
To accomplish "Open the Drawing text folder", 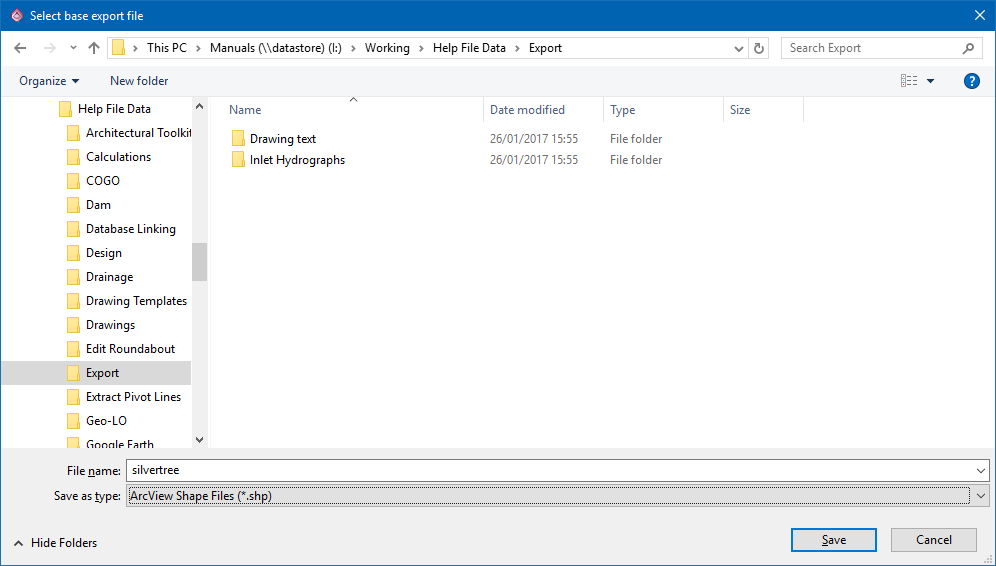I will [282, 139].
